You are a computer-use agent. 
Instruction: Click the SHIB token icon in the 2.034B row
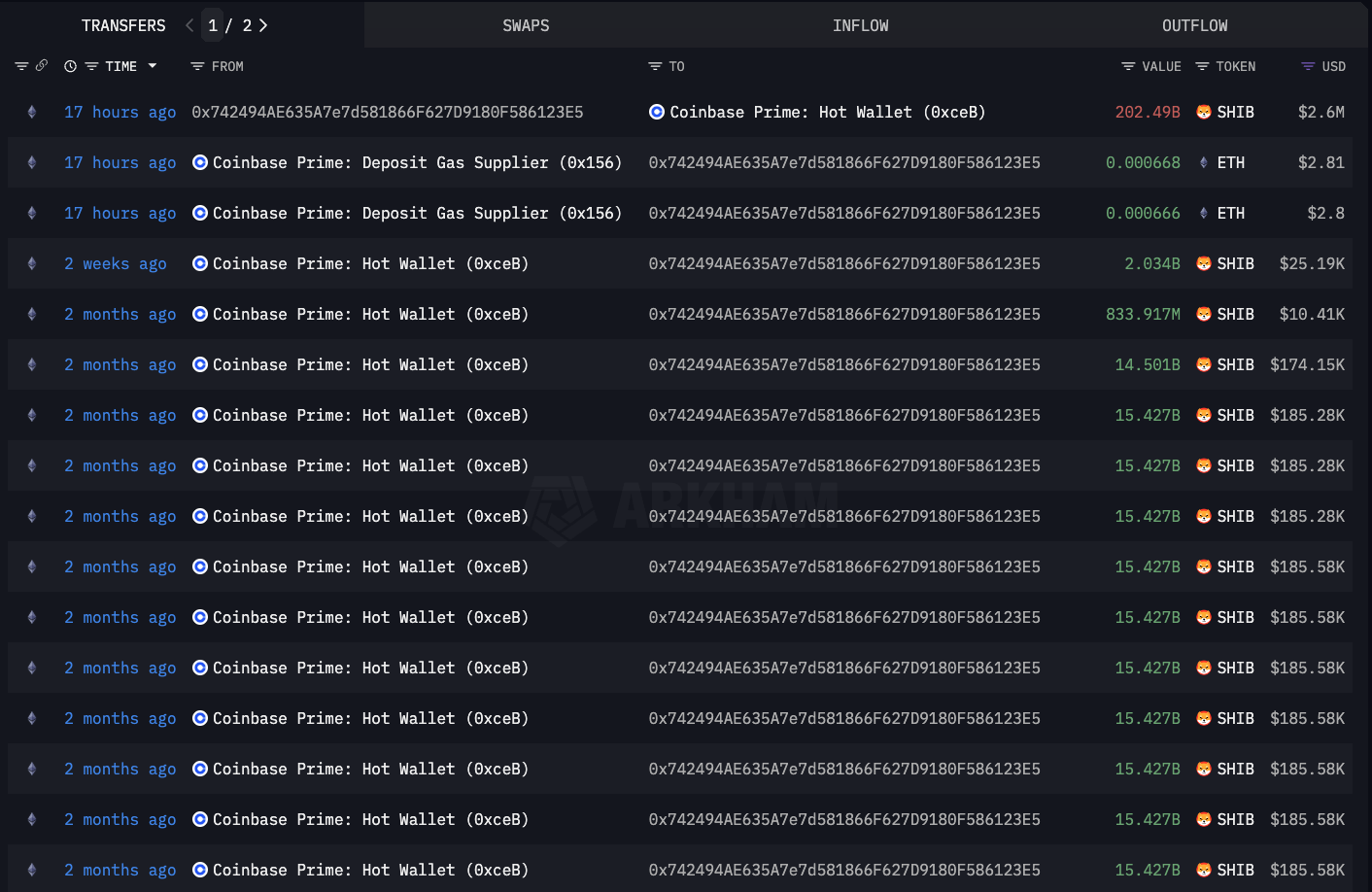[x=1204, y=263]
